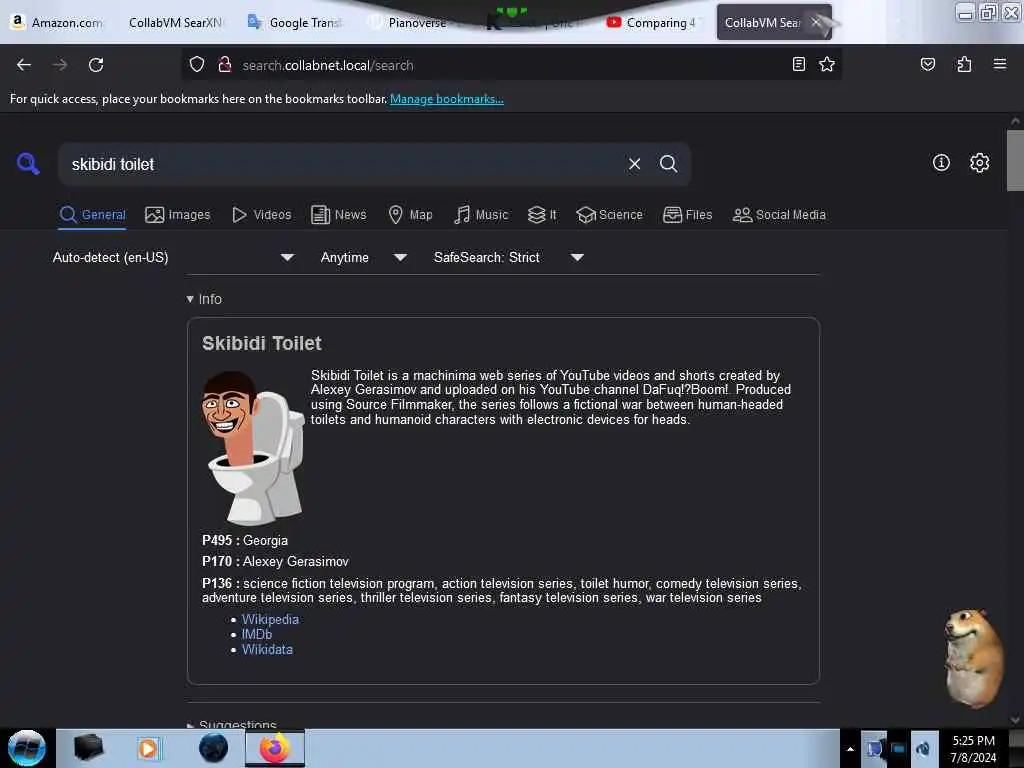Viewport: 1024px width, 768px height.
Task: Expand the Suggestions section
Action: click(231, 724)
